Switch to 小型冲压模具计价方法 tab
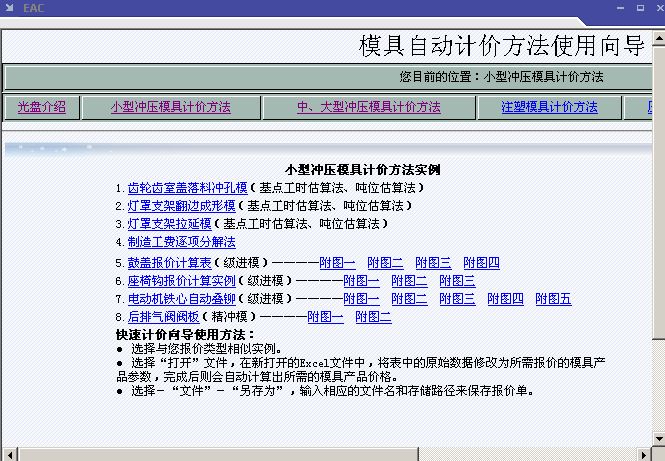The width and height of the screenshot is (665, 461). (170, 107)
